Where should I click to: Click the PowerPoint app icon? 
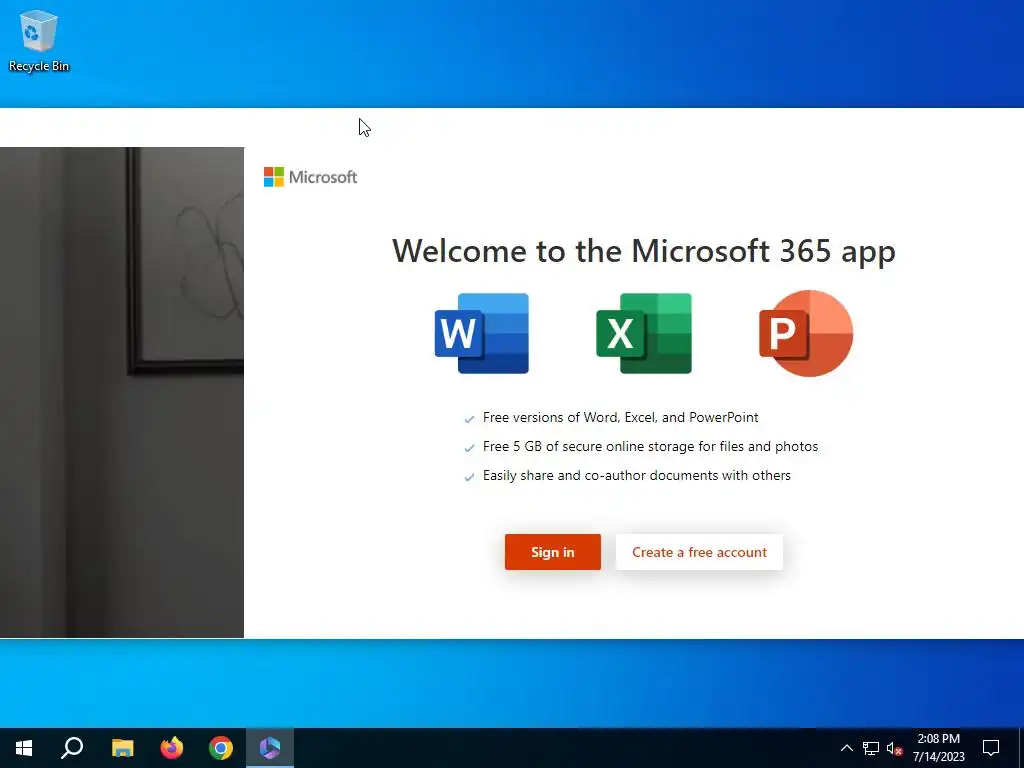806,333
